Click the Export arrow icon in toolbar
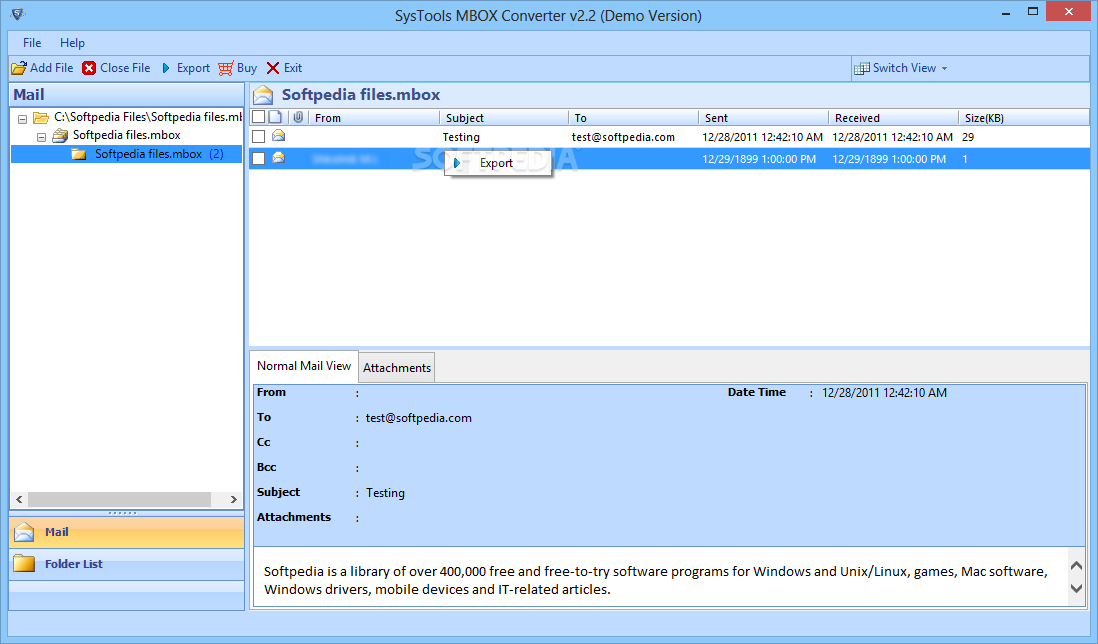This screenshot has width=1098, height=644. tap(166, 68)
